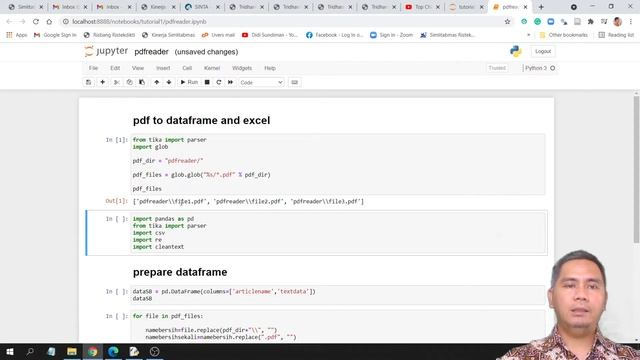Restart the kernel icon
Image resolution: width=640 pixels, height=360 pixels.
click(219, 82)
